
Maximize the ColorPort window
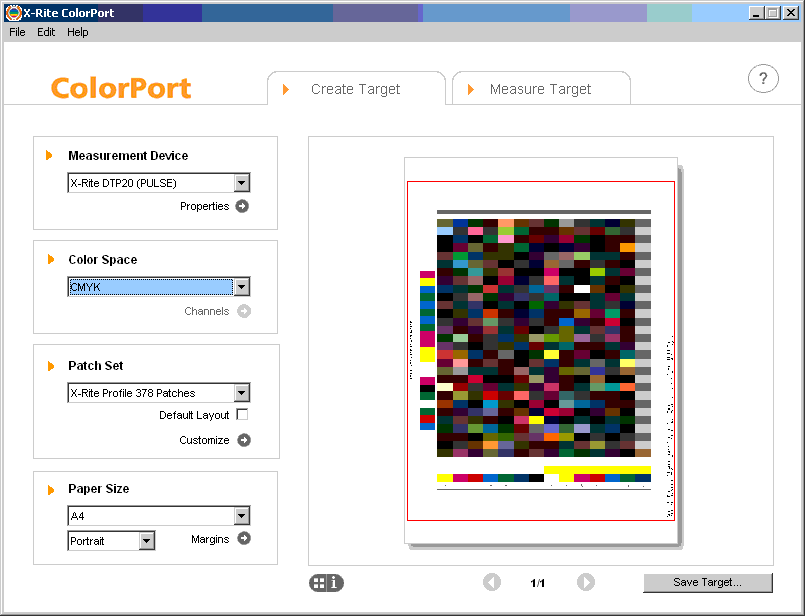point(772,13)
